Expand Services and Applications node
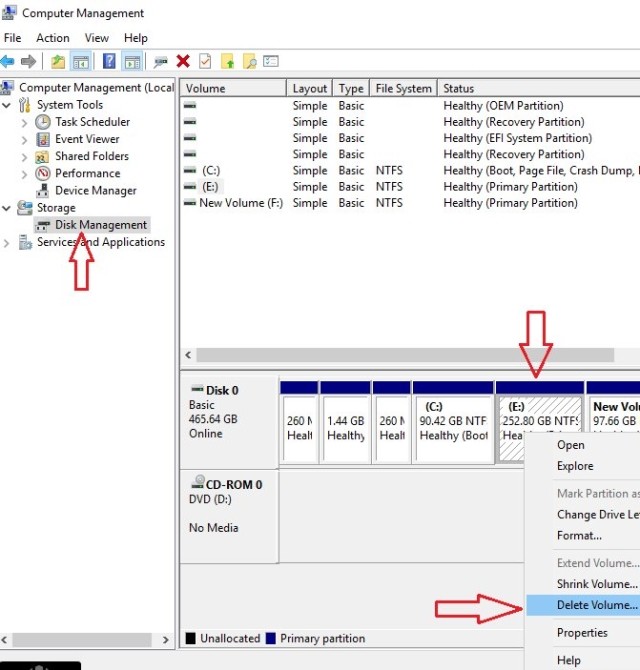This screenshot has height=670, width=640. (x=6, y=244)
